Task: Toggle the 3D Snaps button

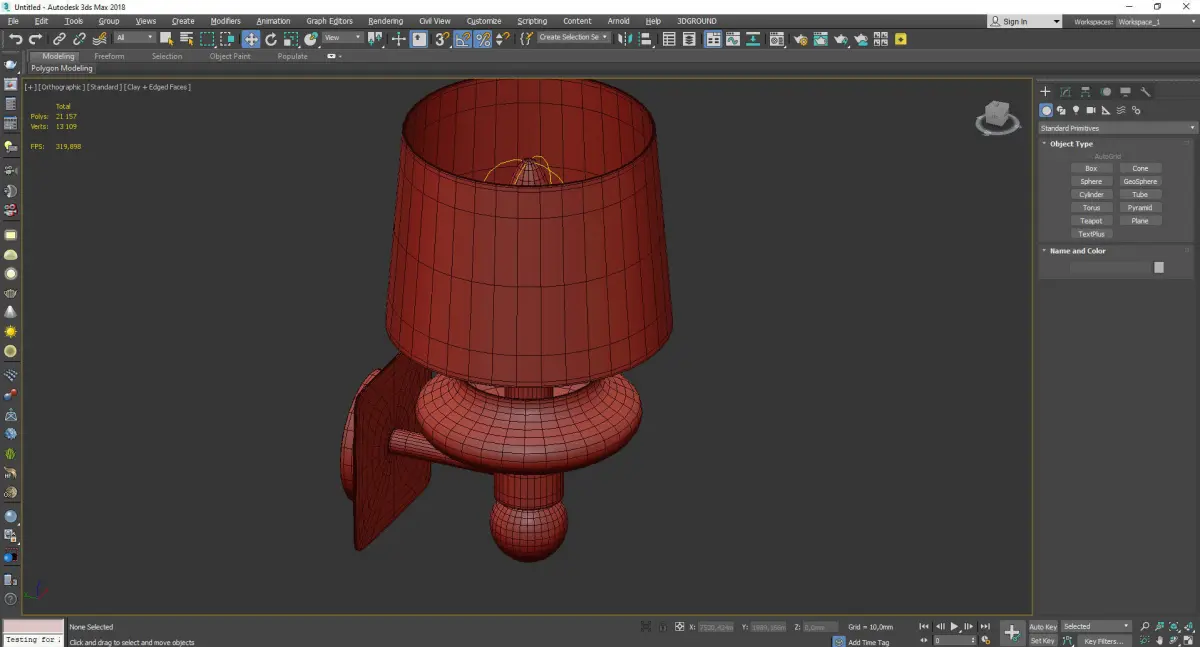Action: point(441,39)
